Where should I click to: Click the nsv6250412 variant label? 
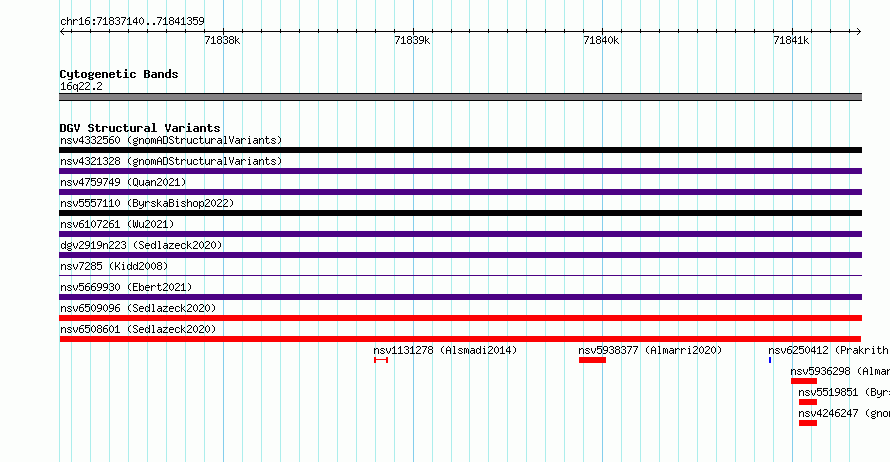[829, 350]
